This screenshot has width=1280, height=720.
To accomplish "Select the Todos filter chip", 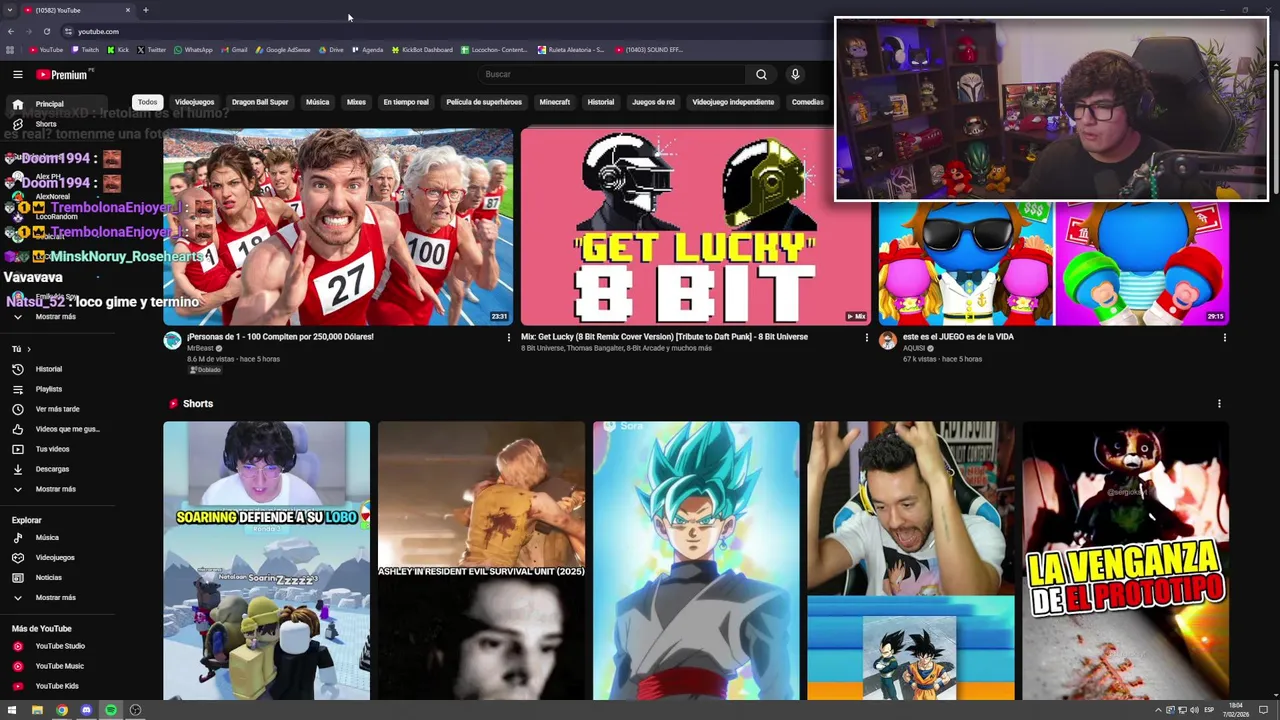I will (147, 102).
